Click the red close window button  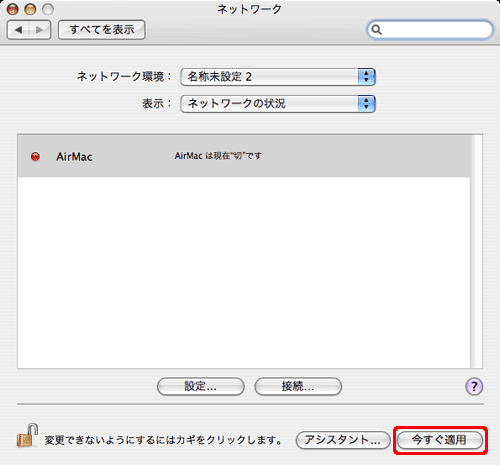[13, 9]
